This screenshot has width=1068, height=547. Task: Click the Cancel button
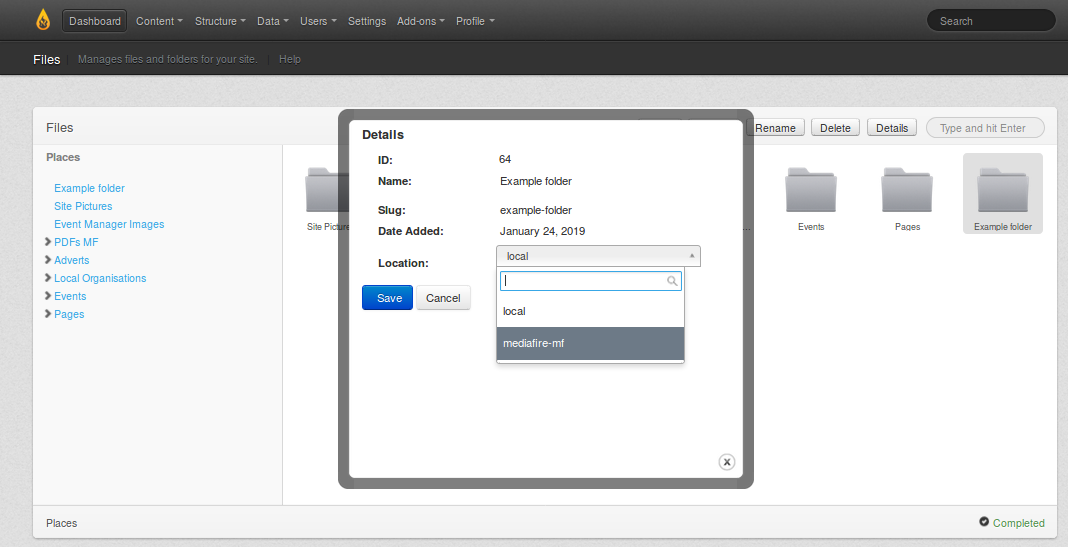tap(443, 298)
